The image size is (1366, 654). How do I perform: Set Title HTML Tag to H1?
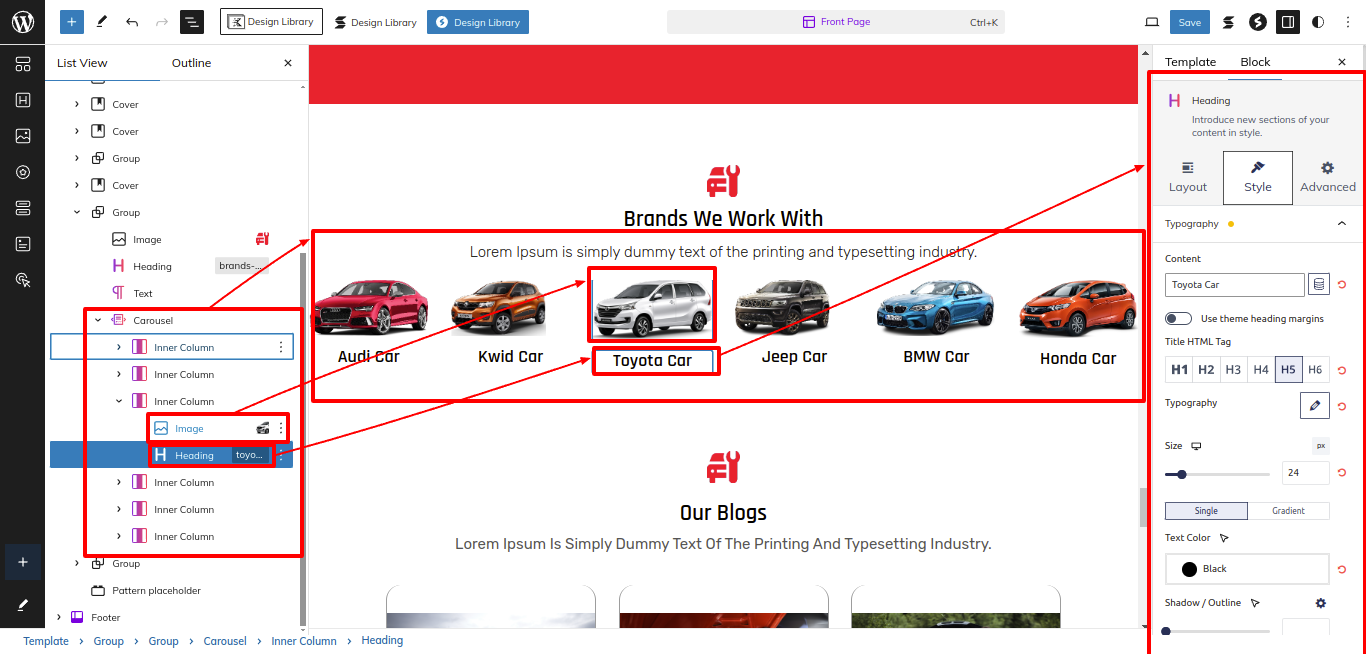pos(1179,370)
